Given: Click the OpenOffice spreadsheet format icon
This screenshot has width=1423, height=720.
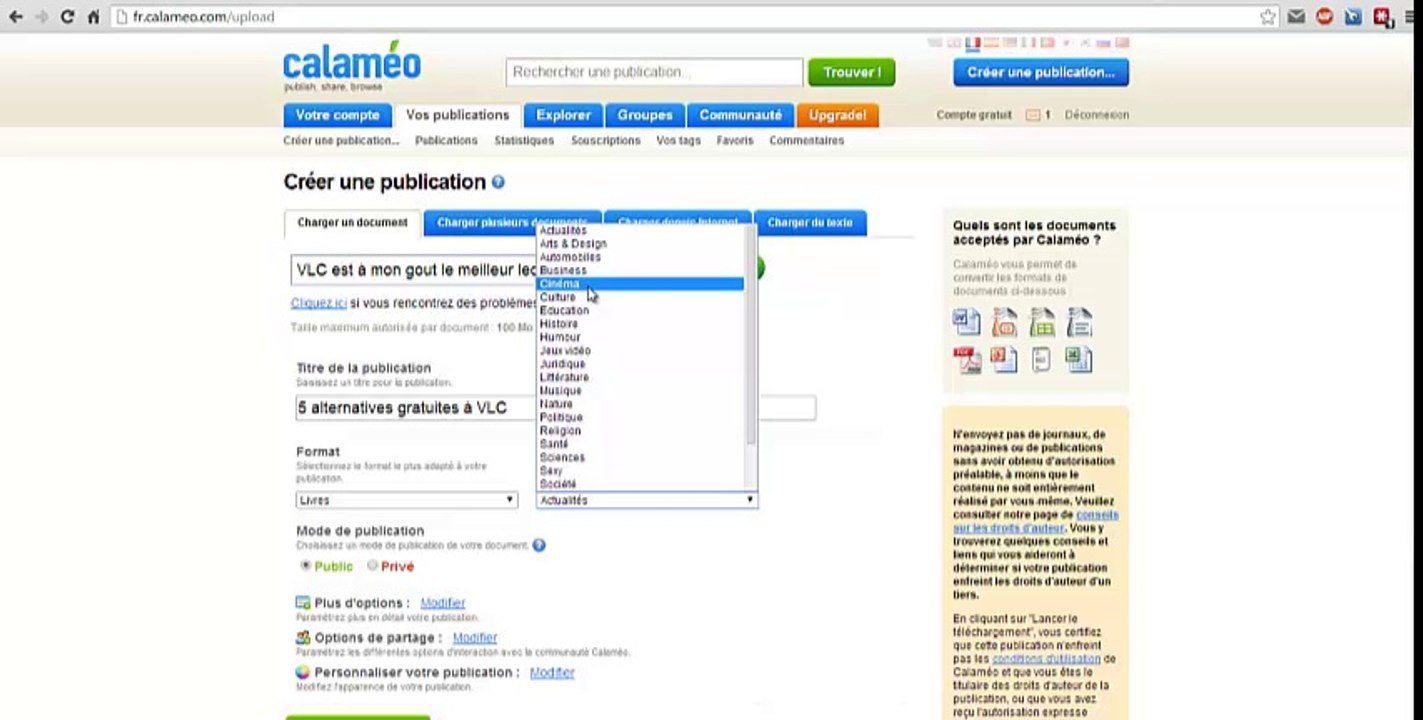Looking at the screenshot, I should click(x=1042, y=322).
